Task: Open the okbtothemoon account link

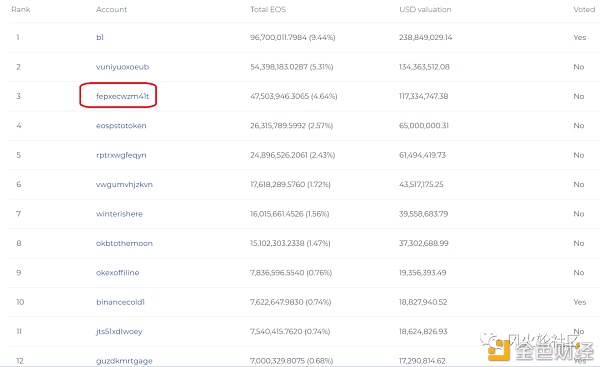Action: [x=124, y=243]
